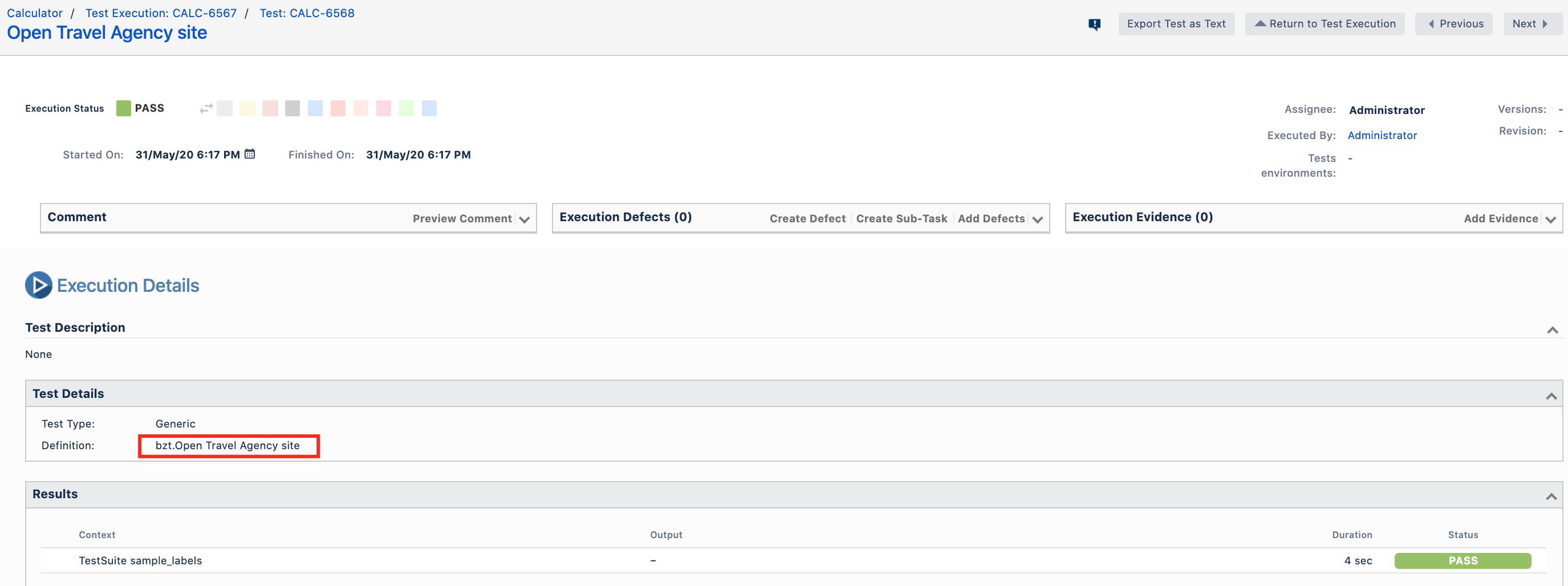Click the PASS execution status text
The width and height of the screenshot is (1568, 586).
click(x=149, y=108)
